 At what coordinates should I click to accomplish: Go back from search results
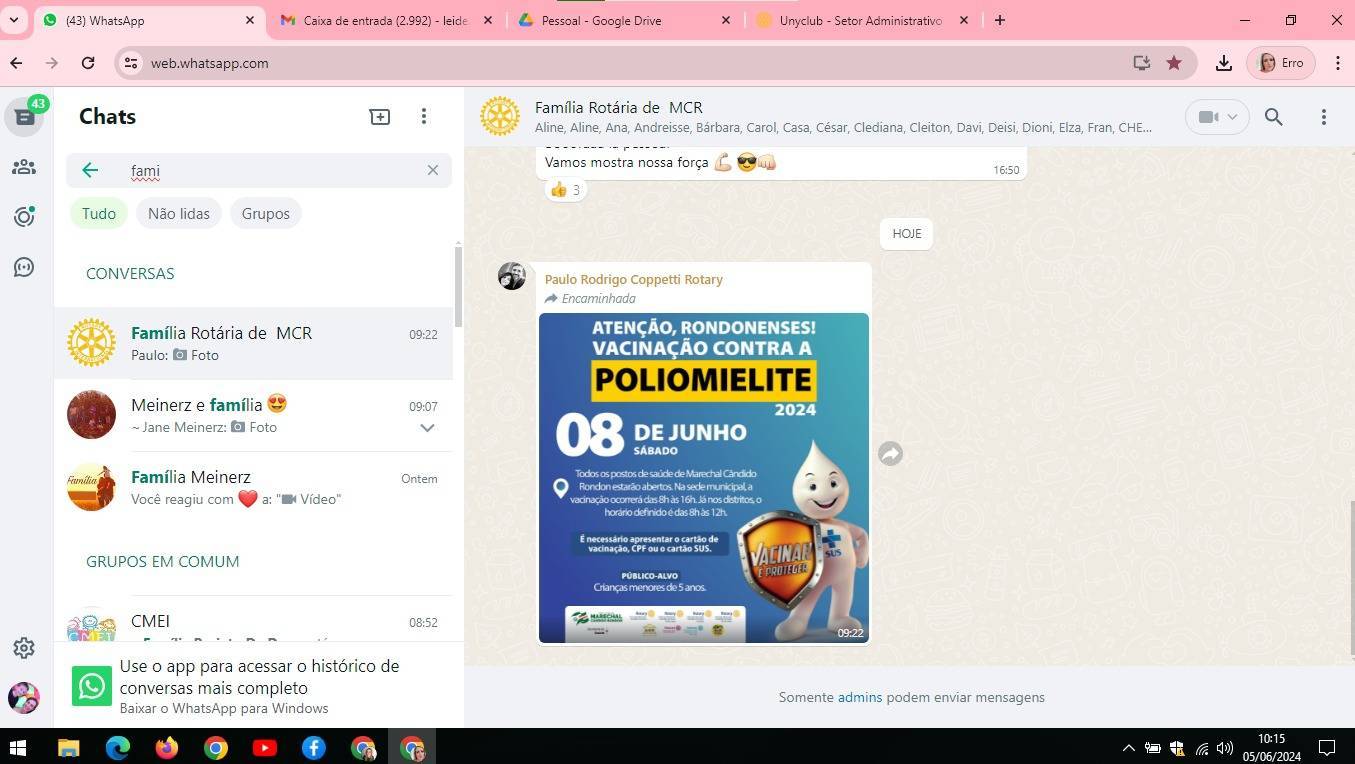(90, 170)
